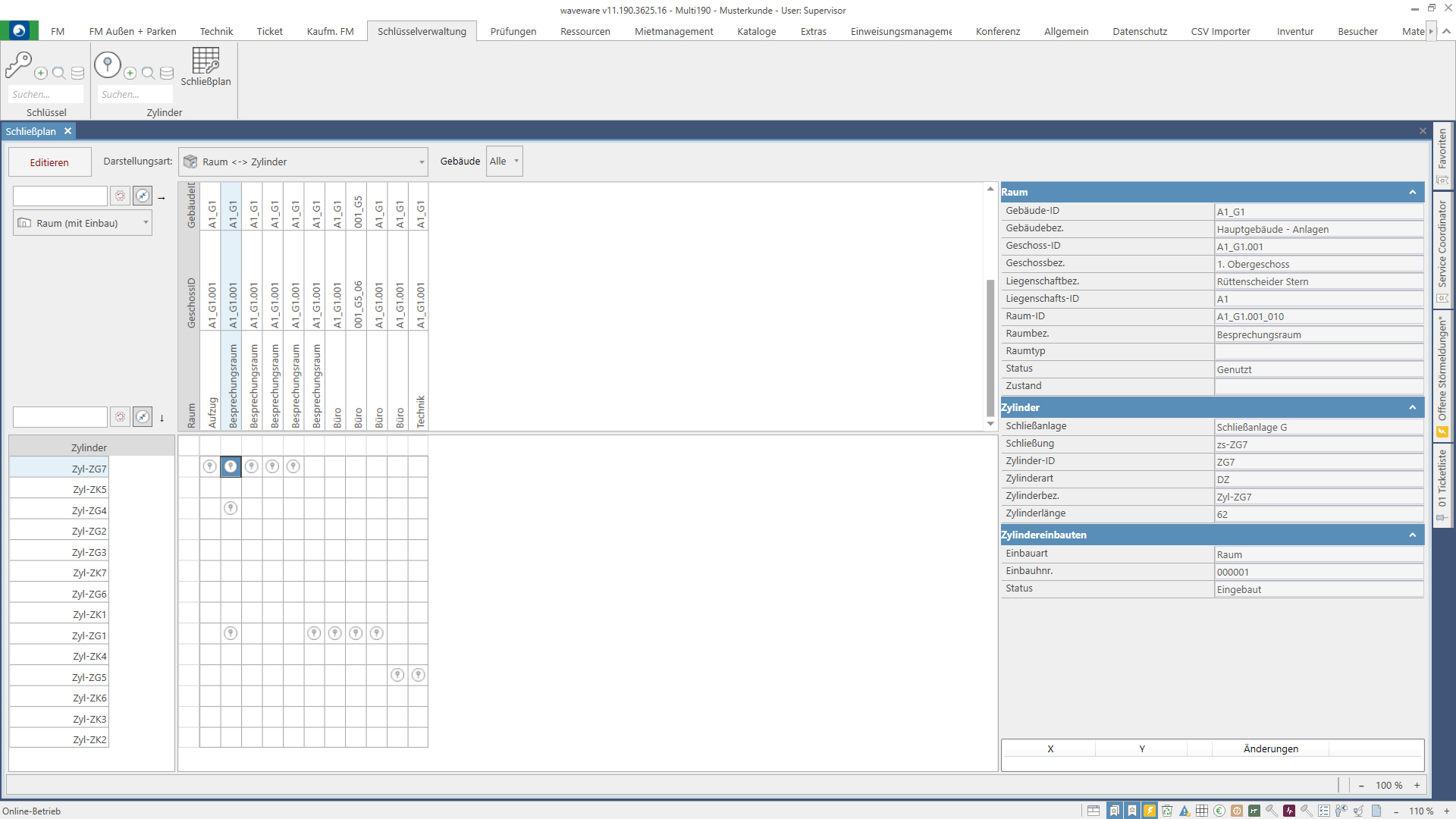Click the large Zylinder lock icon
This screenshot has height=819, width=1456.
tap(108, 65)
